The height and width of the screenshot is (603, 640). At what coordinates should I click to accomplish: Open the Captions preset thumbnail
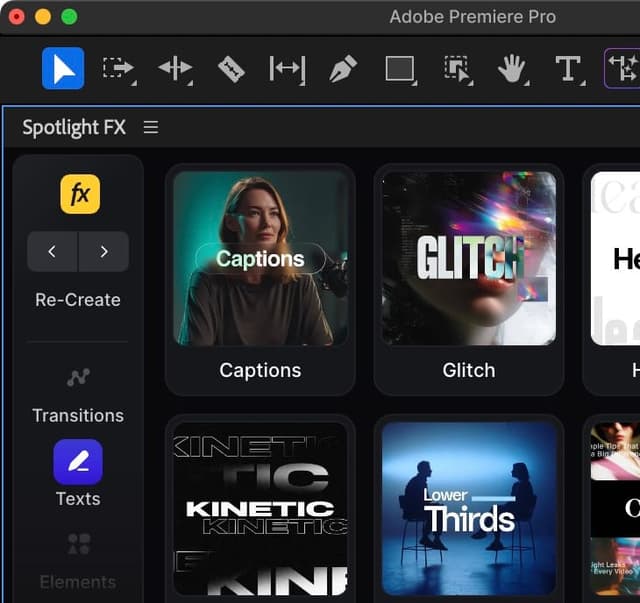point(260,259)
